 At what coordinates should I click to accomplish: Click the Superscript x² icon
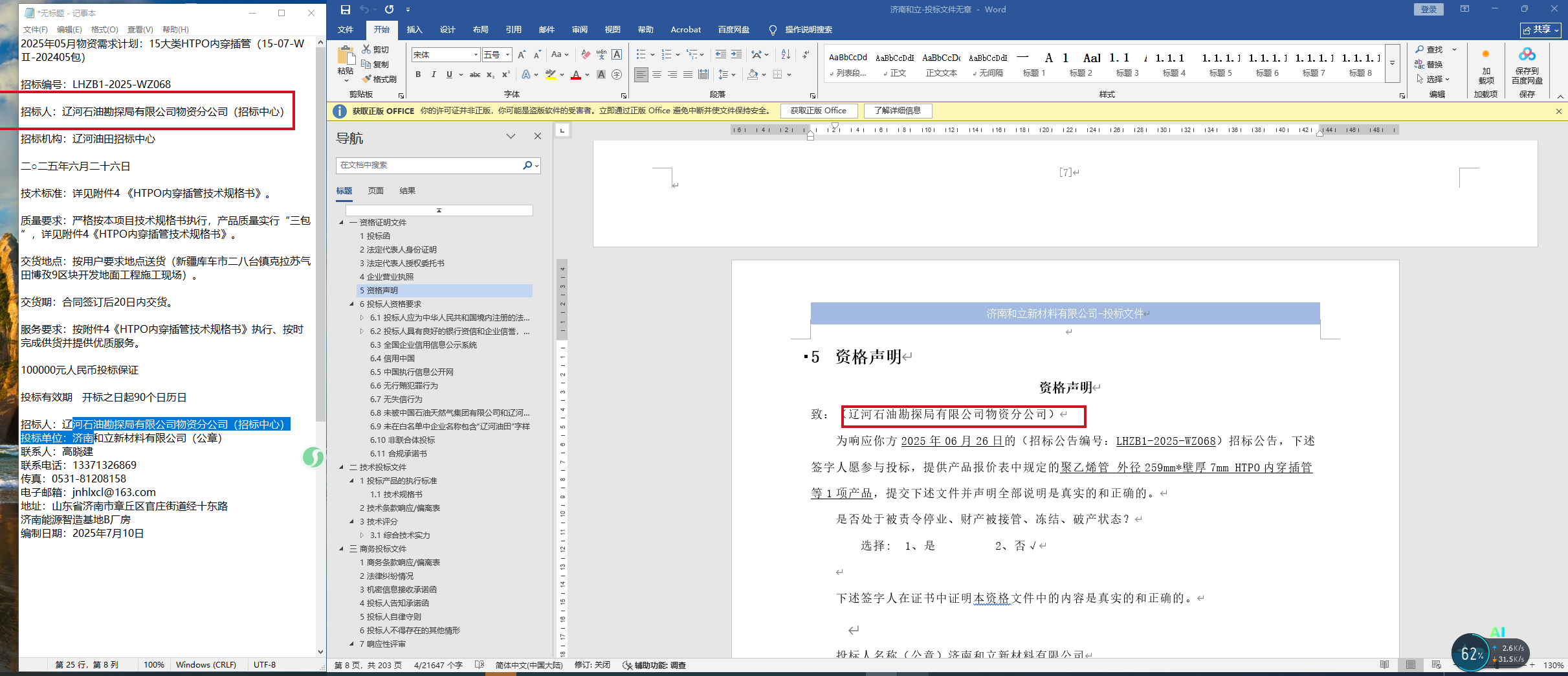(505, 74)
